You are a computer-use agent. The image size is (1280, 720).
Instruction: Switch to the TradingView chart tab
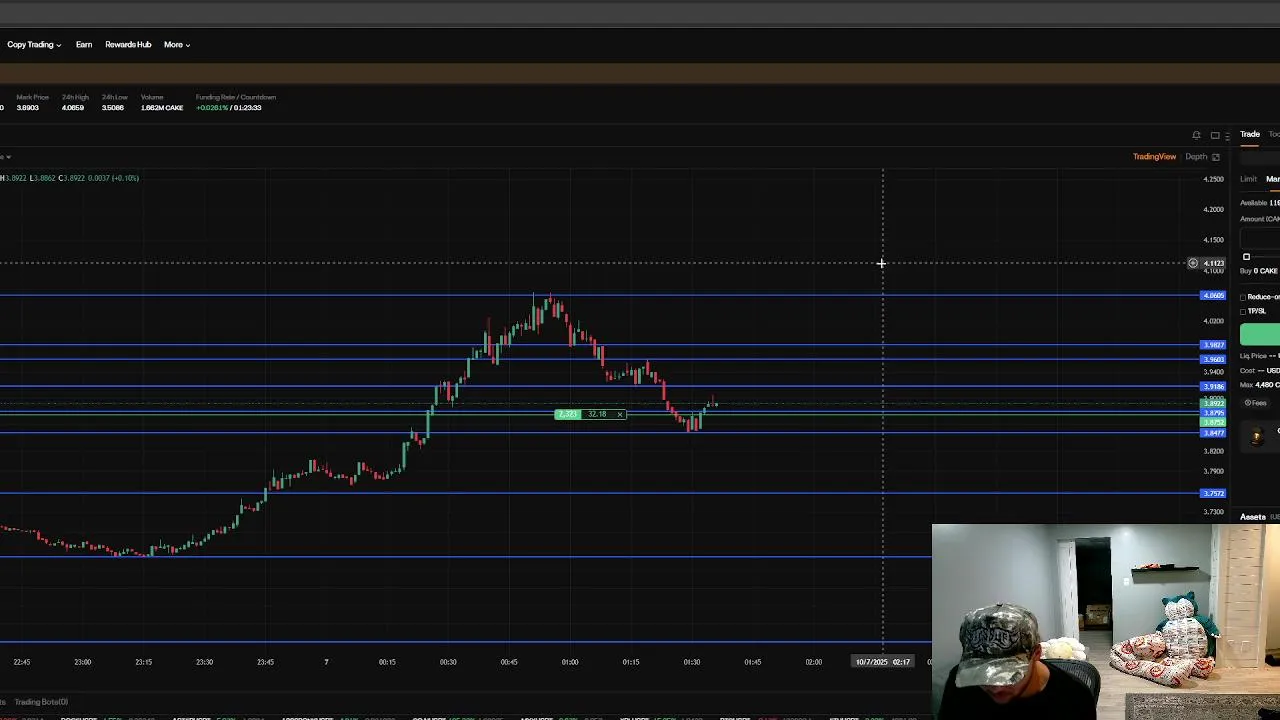pos(1154,157)
